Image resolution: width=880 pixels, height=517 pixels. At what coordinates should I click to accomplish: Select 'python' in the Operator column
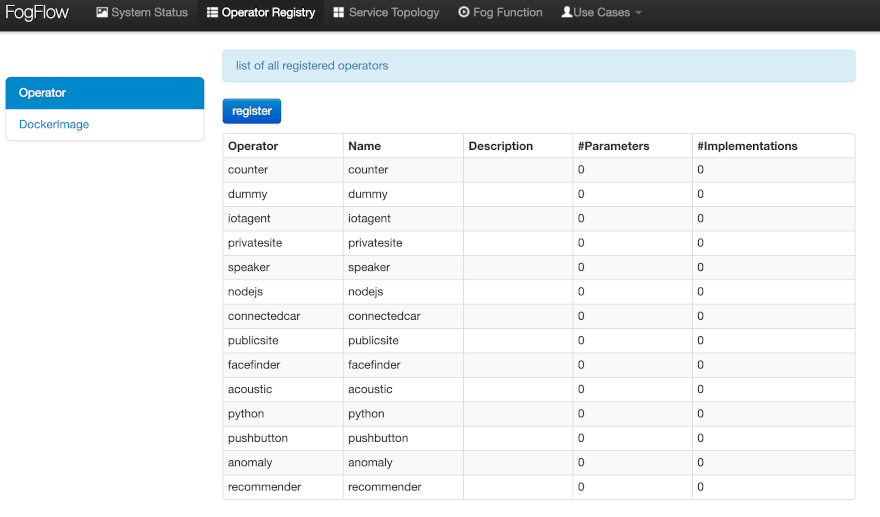246,414
